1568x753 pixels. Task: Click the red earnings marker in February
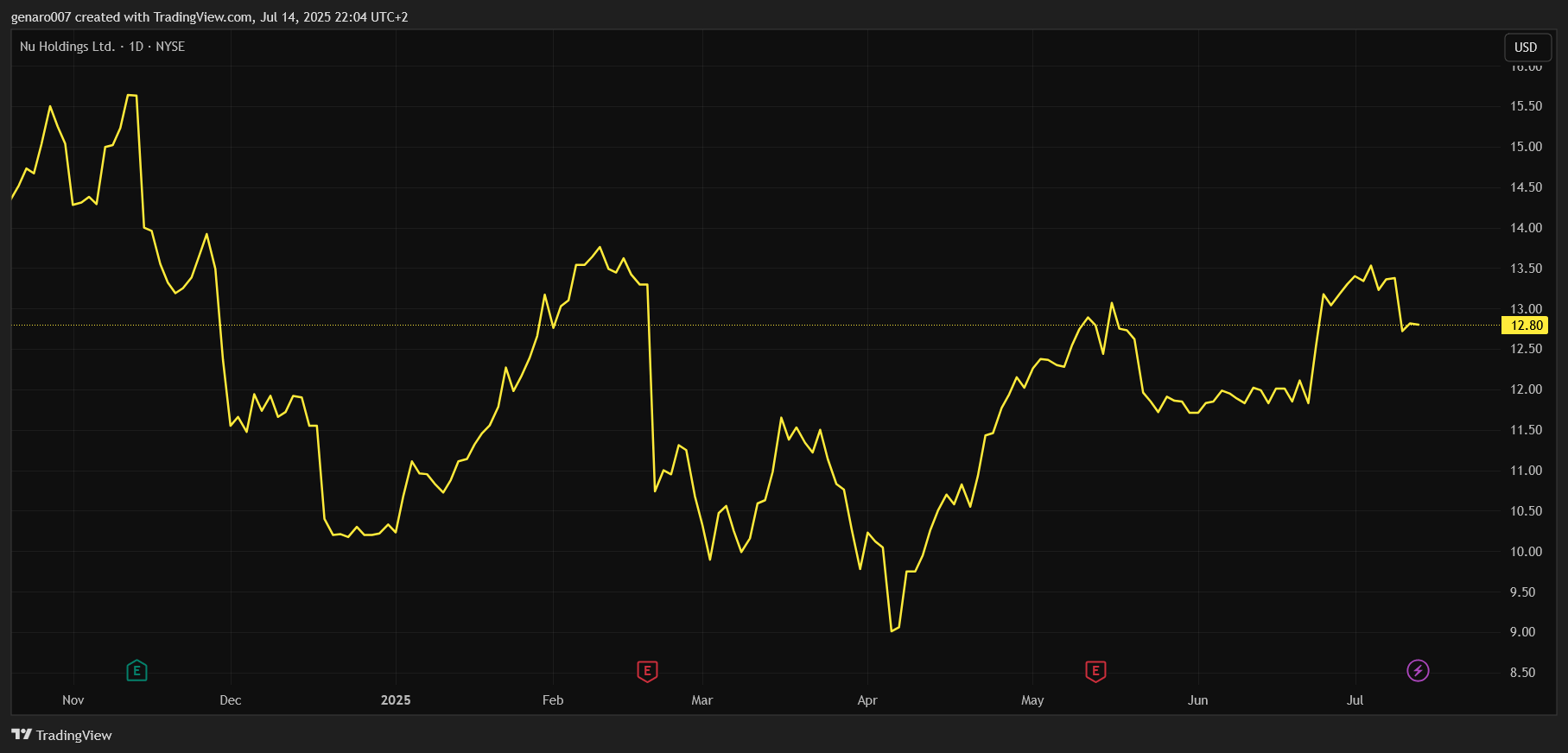[x=647, y=670]
